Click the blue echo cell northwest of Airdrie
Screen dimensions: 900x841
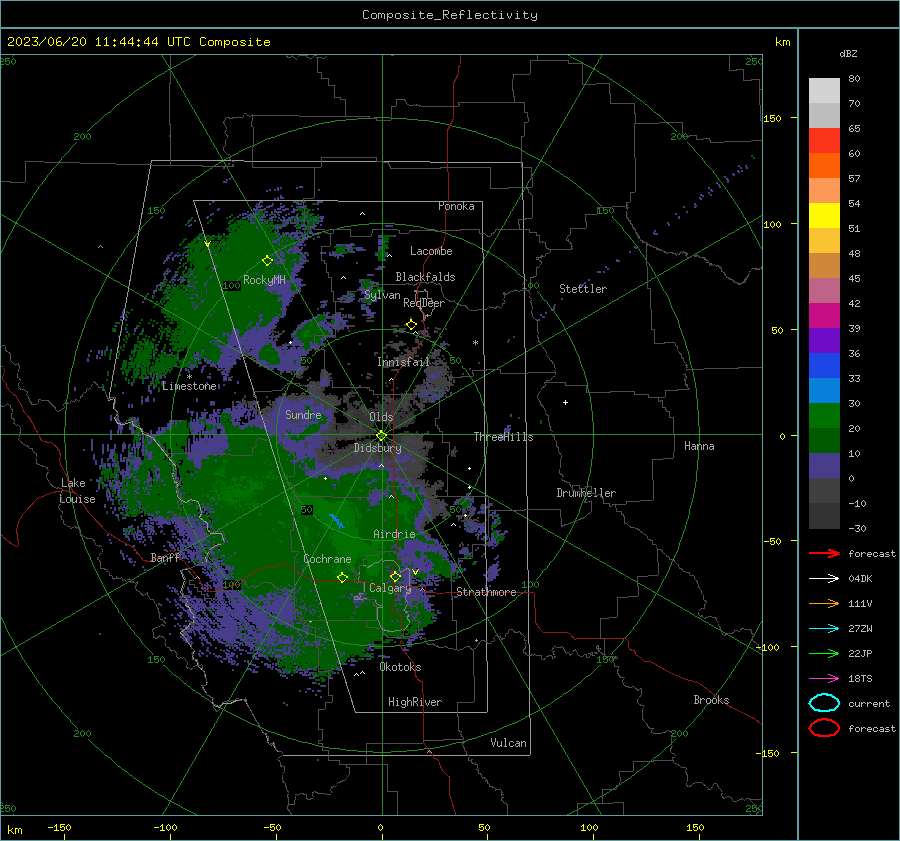(x=337, y=521)
